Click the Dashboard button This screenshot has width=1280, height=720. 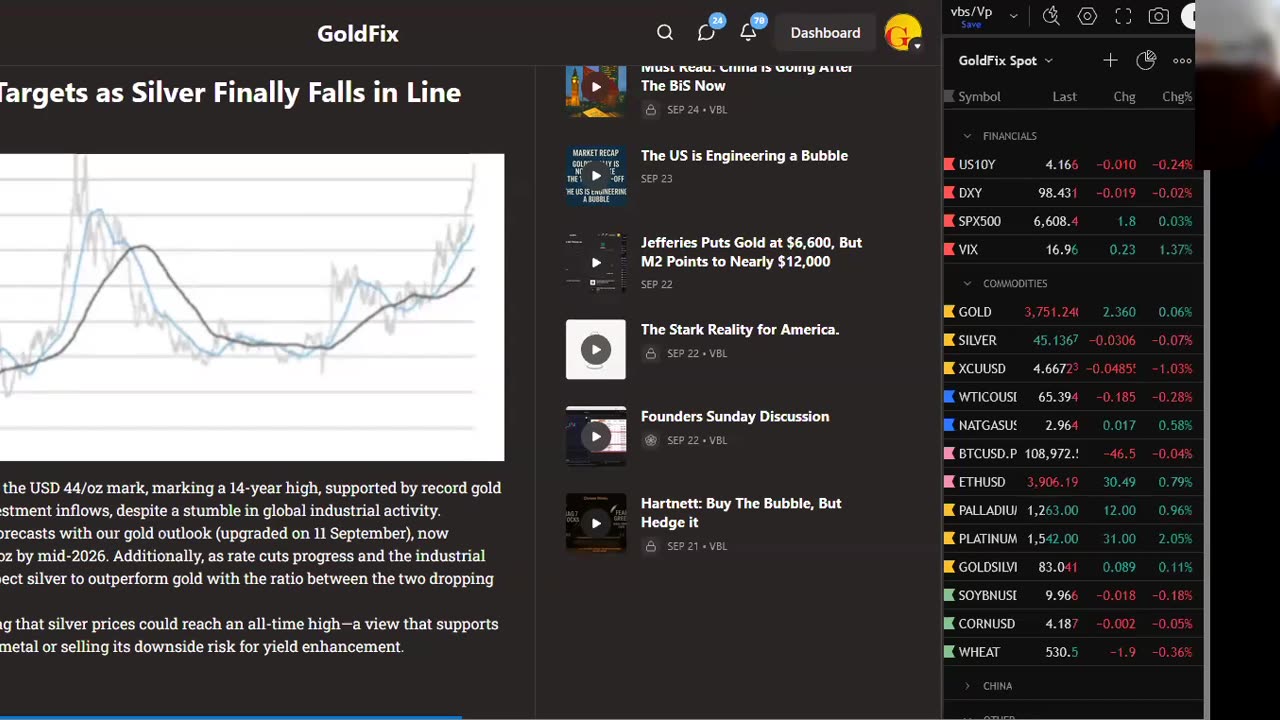coord(825,33)
